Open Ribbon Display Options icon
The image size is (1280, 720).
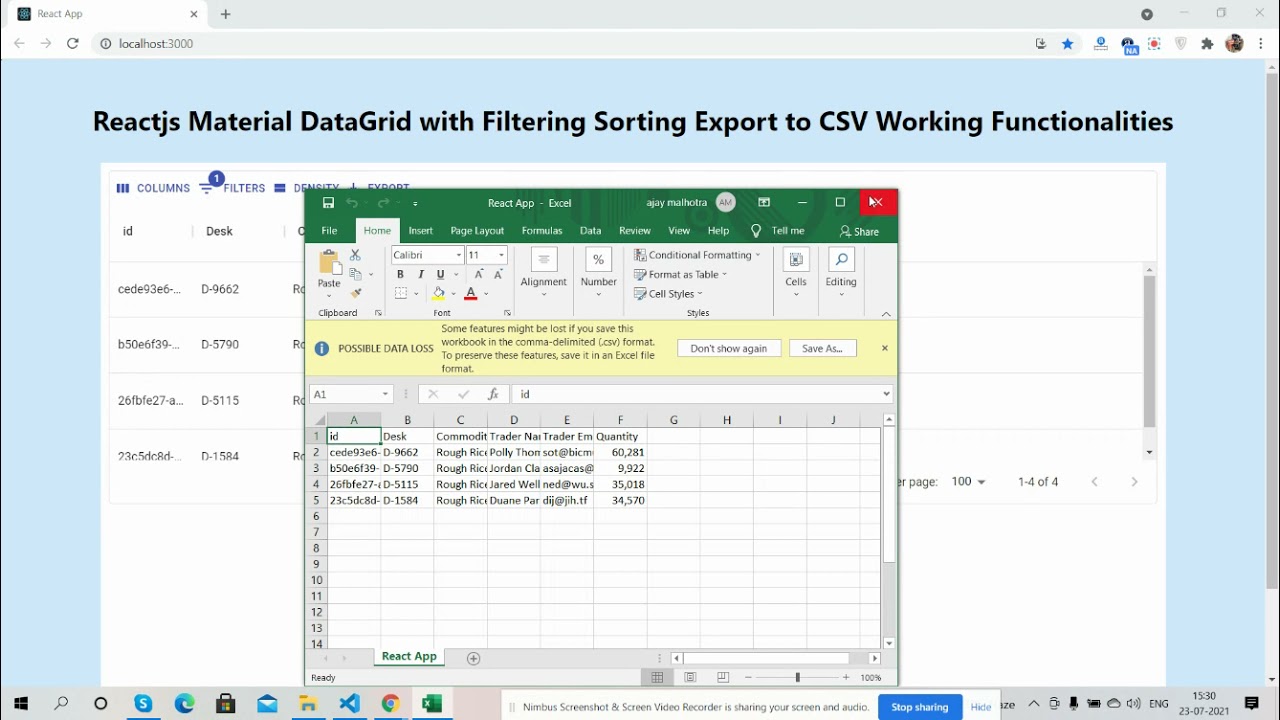(x=764, y=202)
